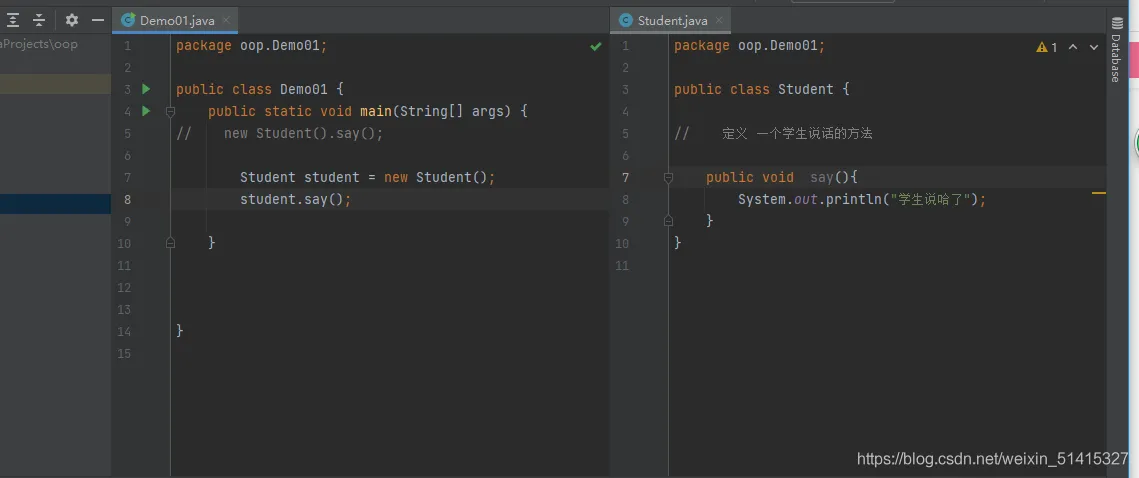Click 'Student student = new Student();' line
Screen dimensions: 1139x478
pos(368,177)
